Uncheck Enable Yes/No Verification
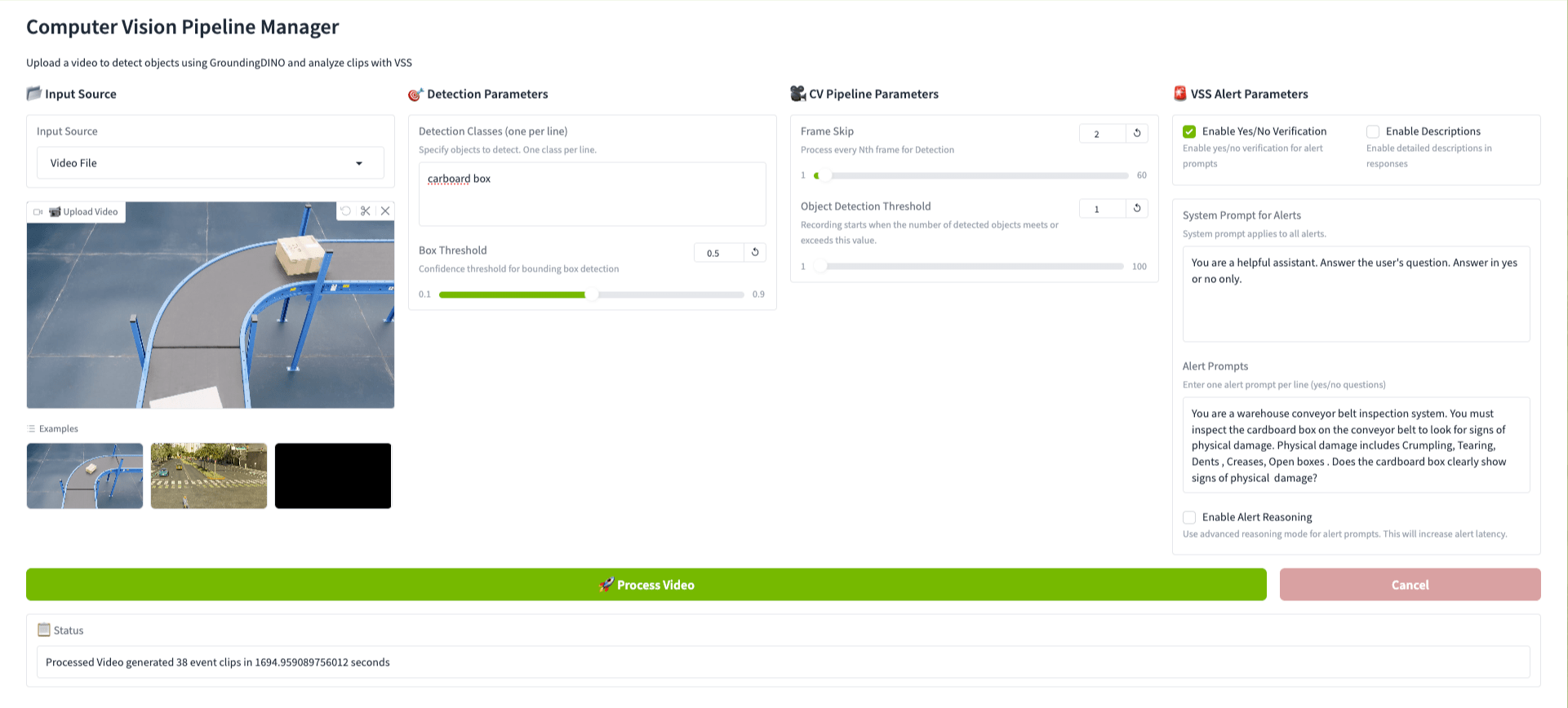 pyautogui.click(x=1189, y=131)
